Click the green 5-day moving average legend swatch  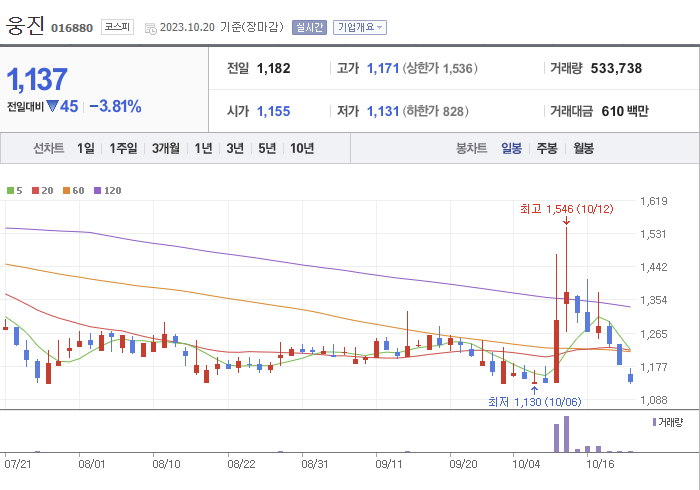pos(10,191)
